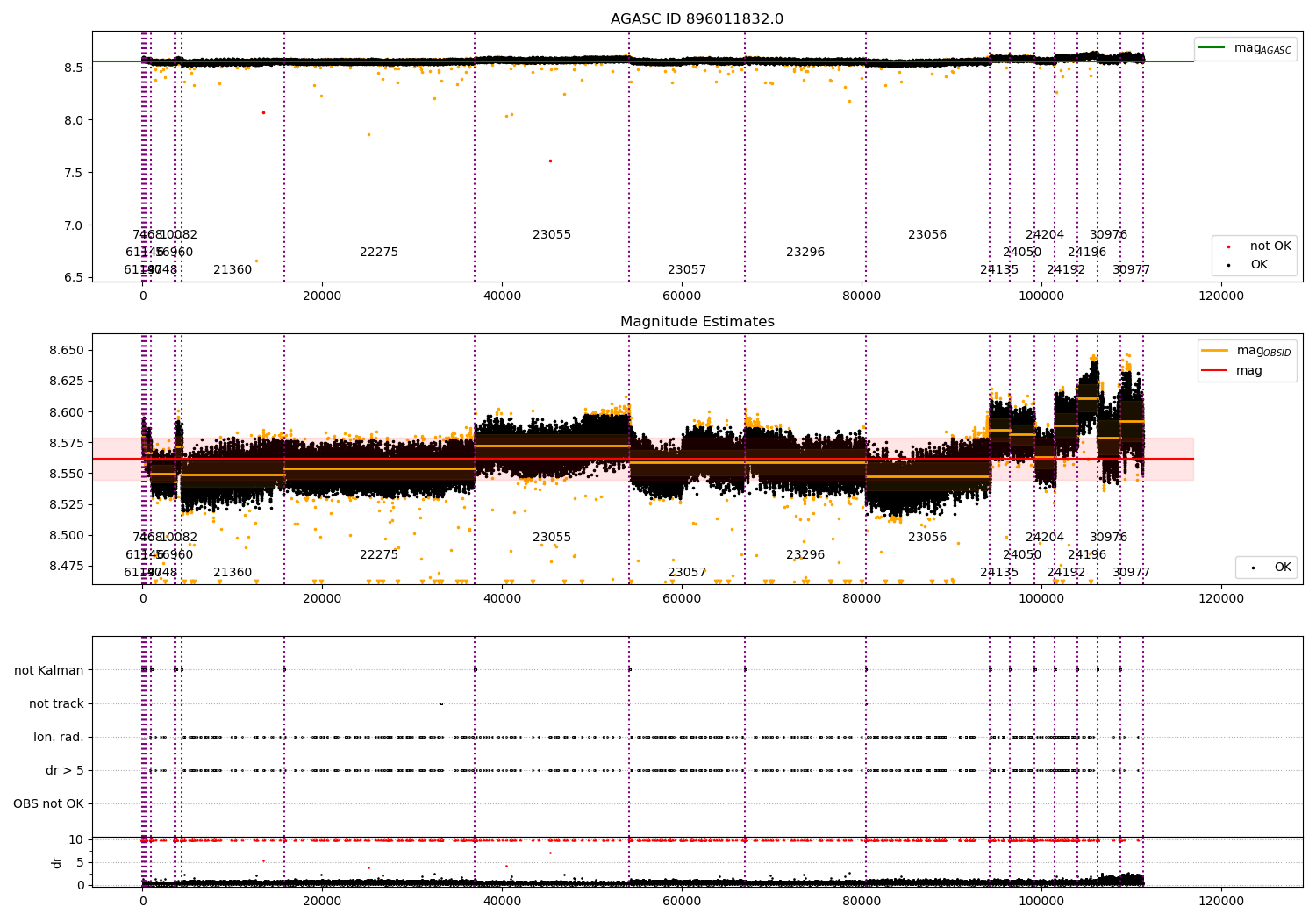Viewport: 1316px width, 921px height.
Task: Click the 'not track' axis label
Action: click(x=56, y=703)
